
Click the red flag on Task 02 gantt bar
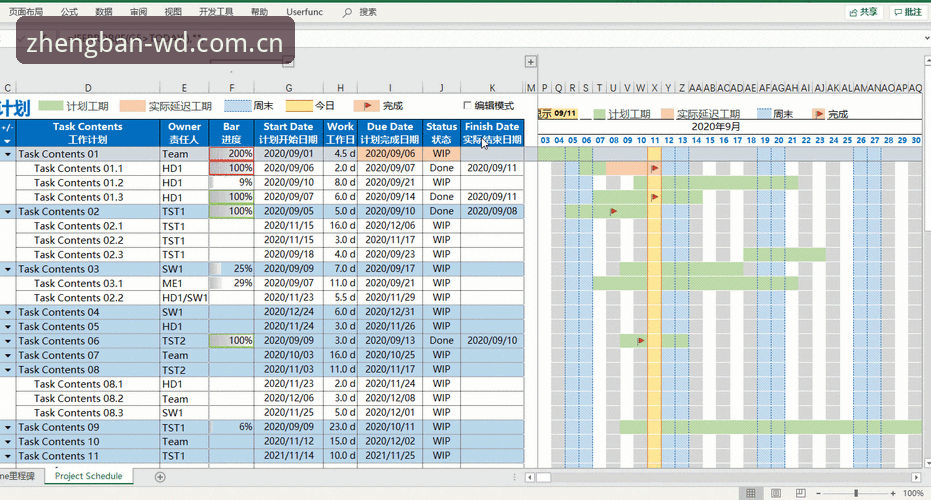click(613, 211)
